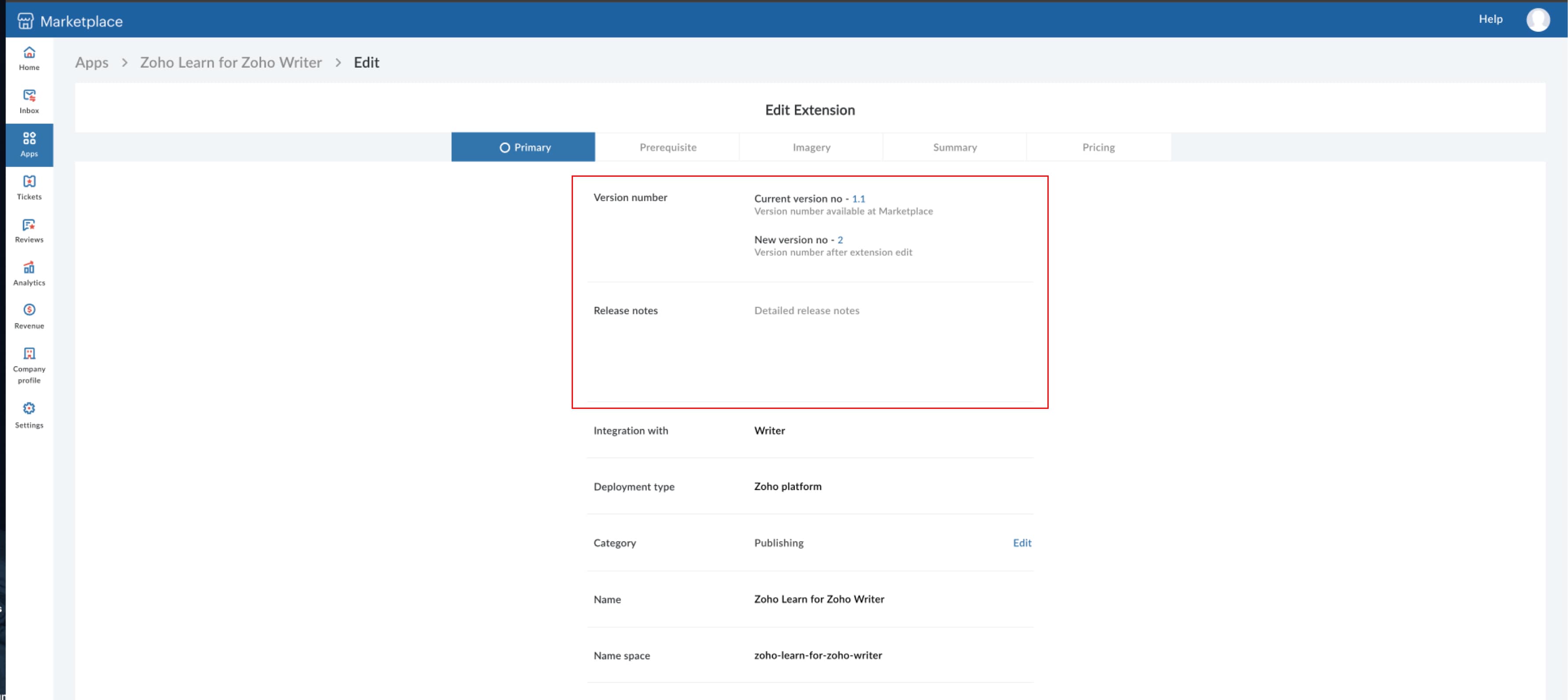Screen dimensions: 1568x700
Task: Click the zoho-learn-for-zoho-writer namespace value
Action: click(x=817, y=656)
